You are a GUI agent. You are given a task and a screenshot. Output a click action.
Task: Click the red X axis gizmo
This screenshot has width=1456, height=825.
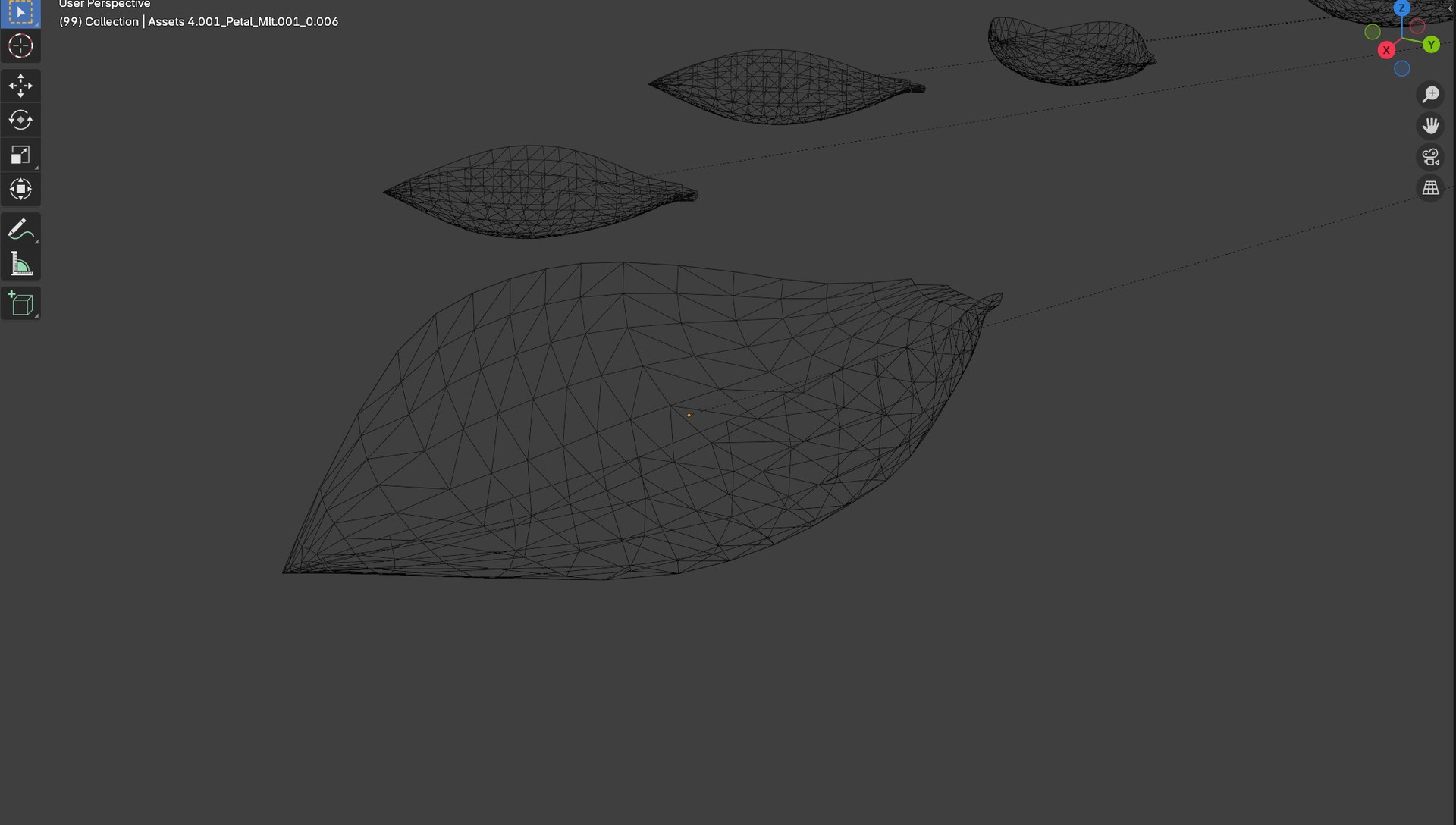click(x=1386, y=50)
